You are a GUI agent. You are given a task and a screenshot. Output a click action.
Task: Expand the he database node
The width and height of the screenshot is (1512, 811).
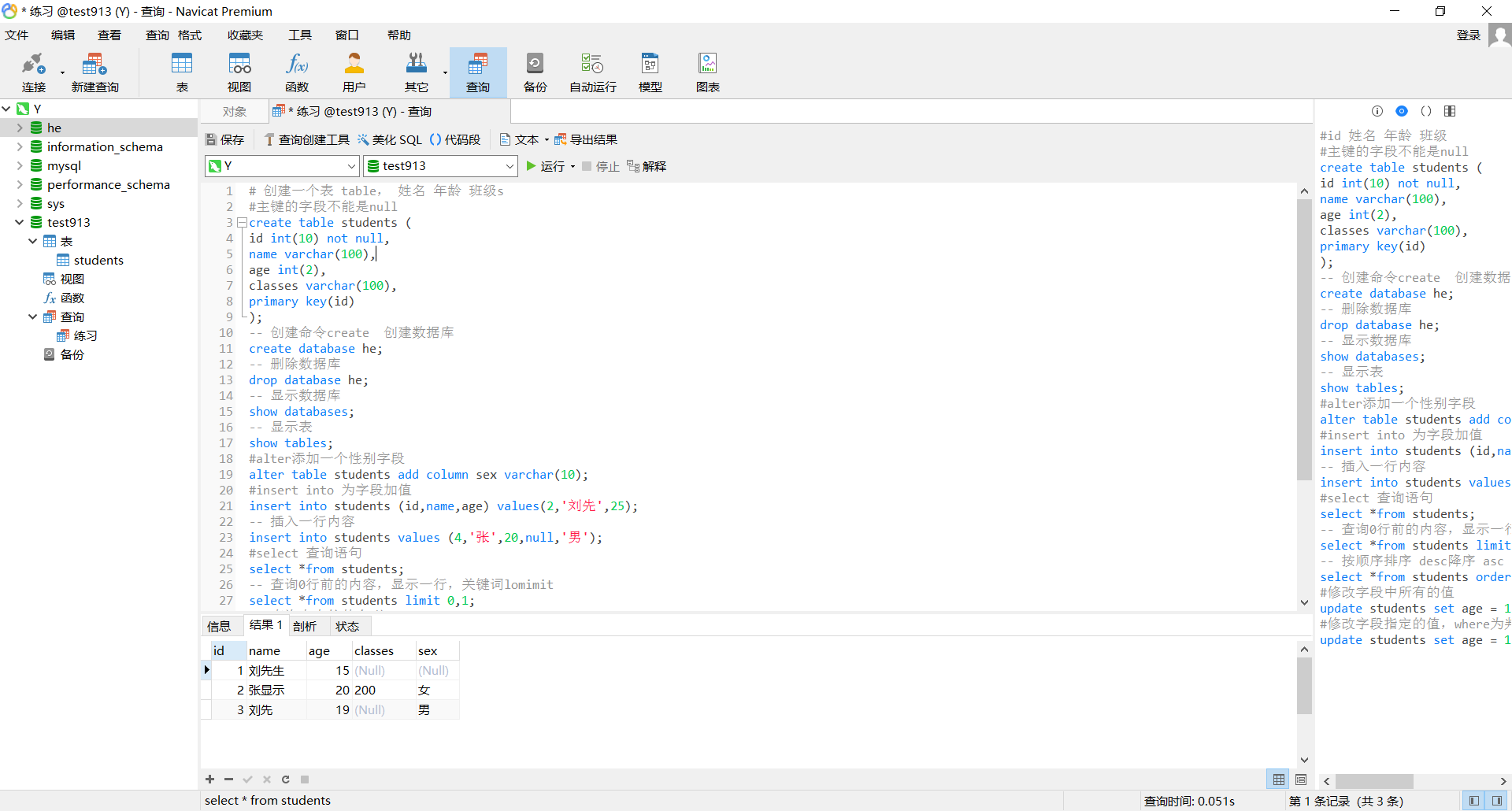point(20,128)
